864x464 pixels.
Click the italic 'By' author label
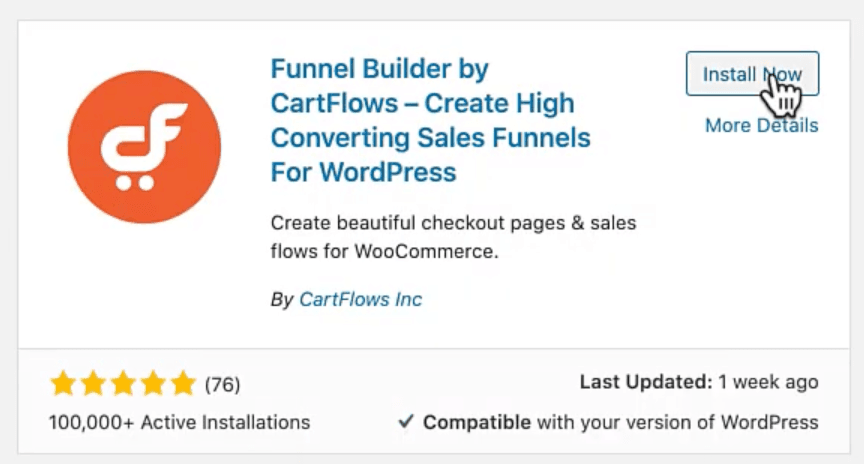point(281,299)
